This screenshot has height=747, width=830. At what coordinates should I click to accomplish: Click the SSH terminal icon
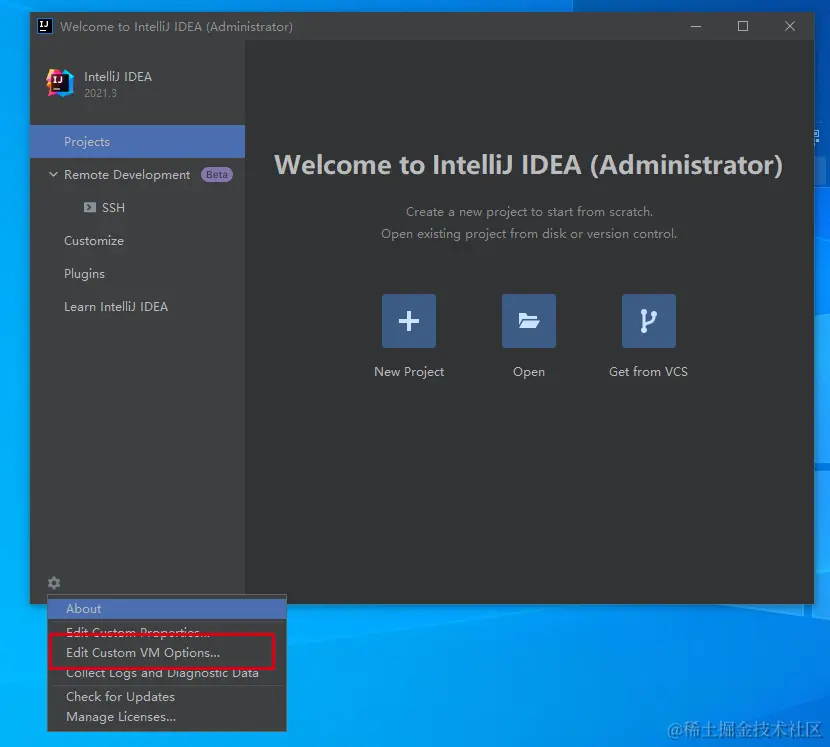click(89, 207)
